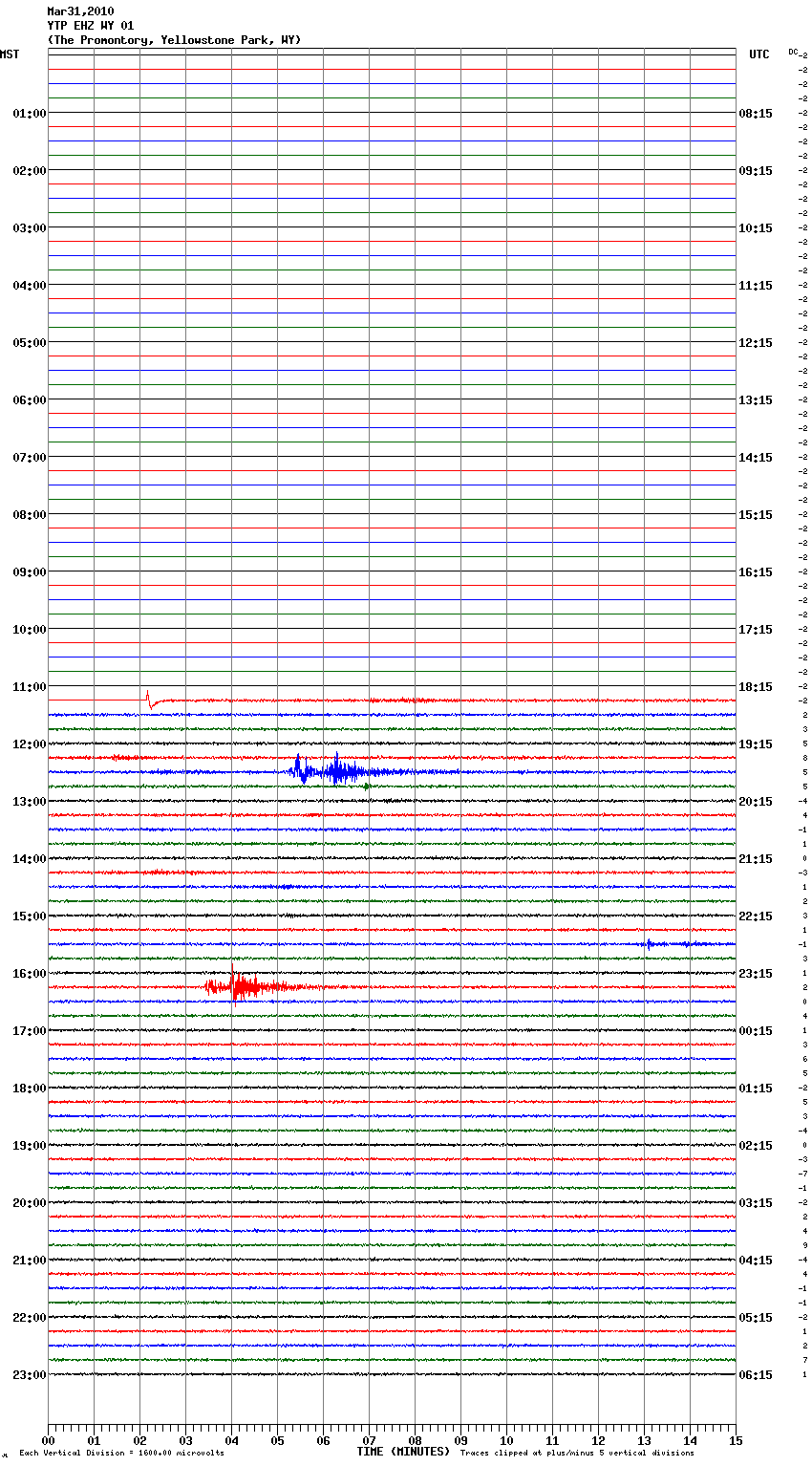Image resolution: width=812 pixels, height=1466 pixels.
Task: Select the 10:15 UTC time label
Action: tap(756, 228)
